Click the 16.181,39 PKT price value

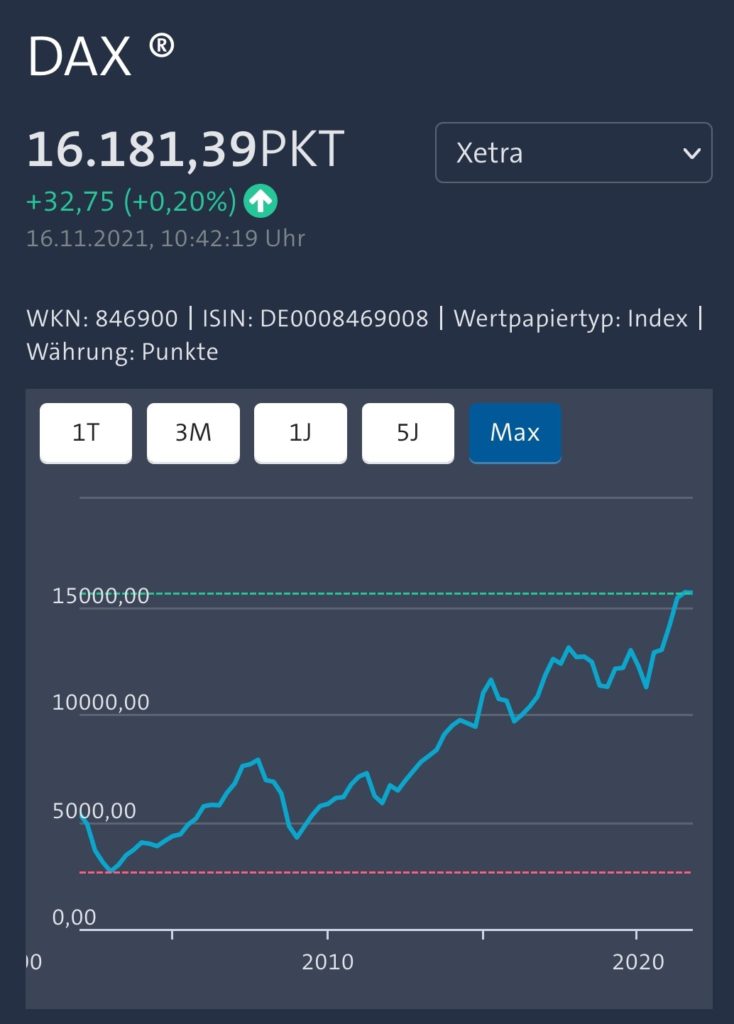[185, 149]
